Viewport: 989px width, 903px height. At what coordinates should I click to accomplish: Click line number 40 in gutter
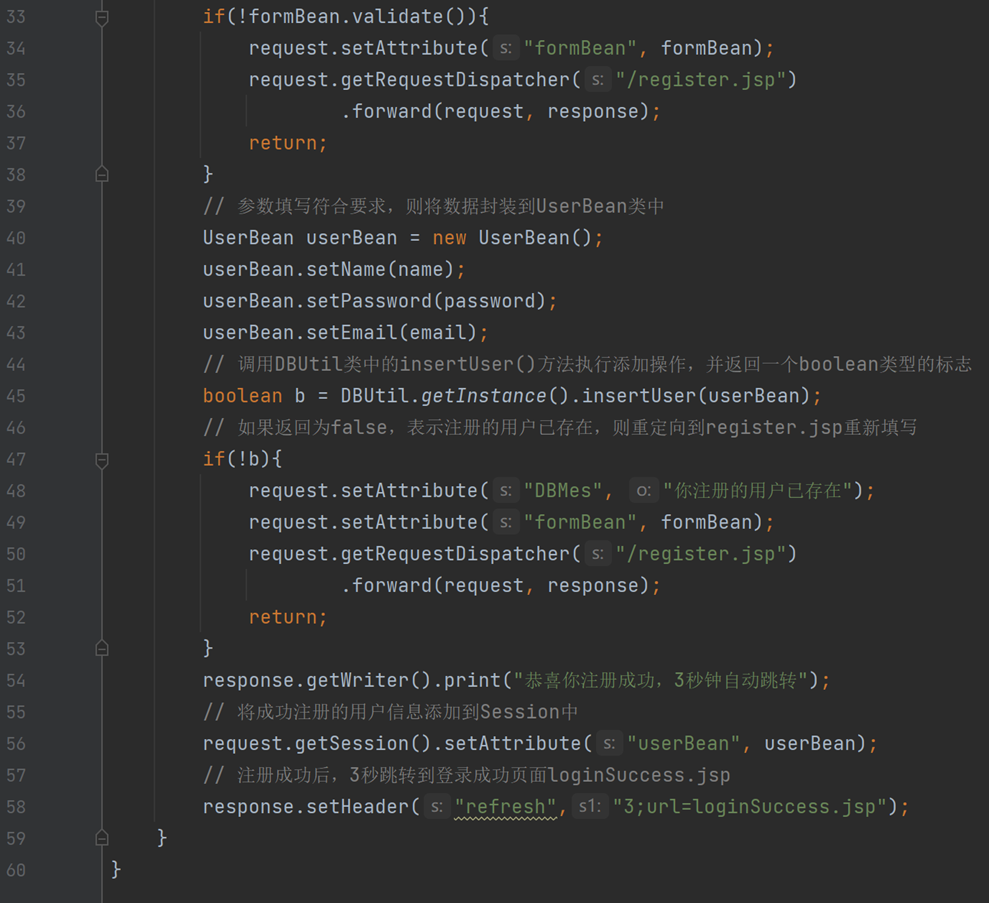(x=16, y=238)
